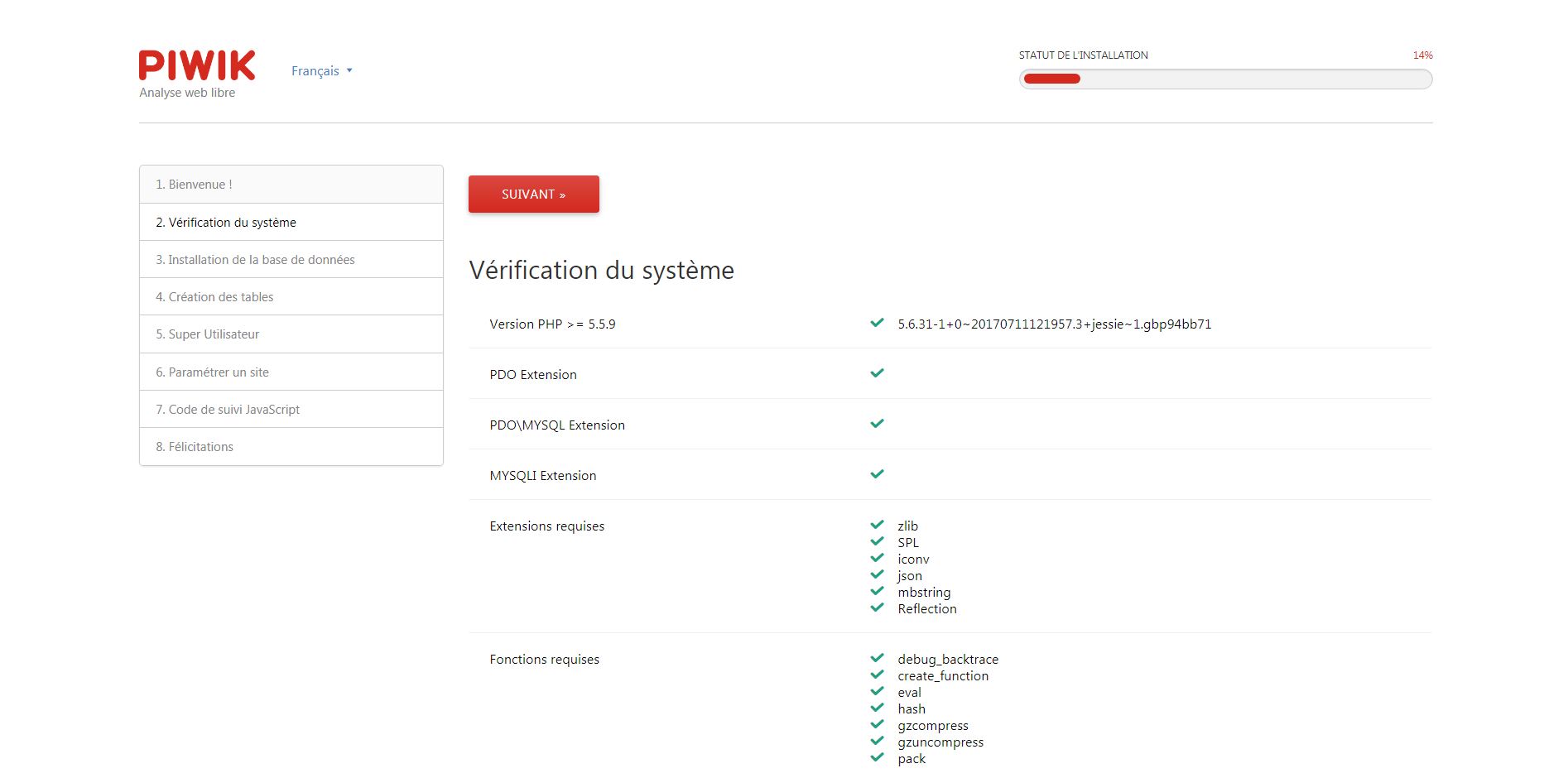Screen dimensions: 1568x778
Task: Click the MYSQLI Extension checkmark
Action: tap(877, 474)
